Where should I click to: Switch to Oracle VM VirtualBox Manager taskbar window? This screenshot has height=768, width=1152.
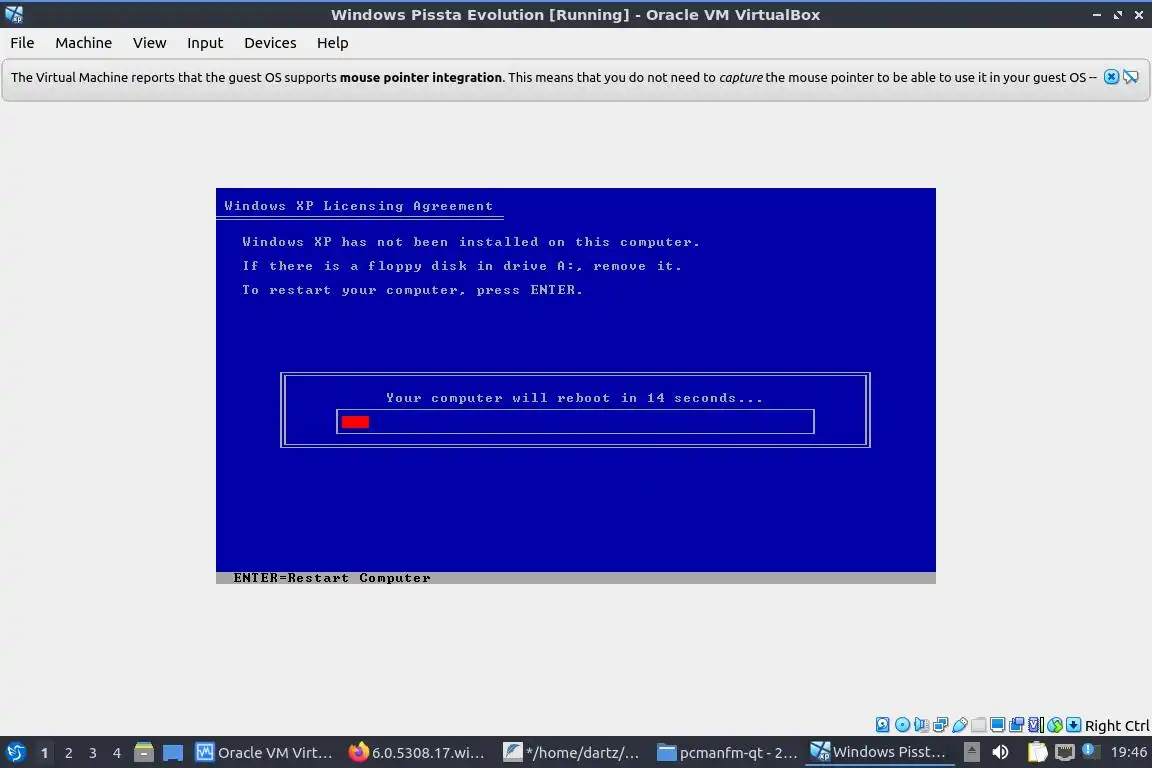click(264, 752)
